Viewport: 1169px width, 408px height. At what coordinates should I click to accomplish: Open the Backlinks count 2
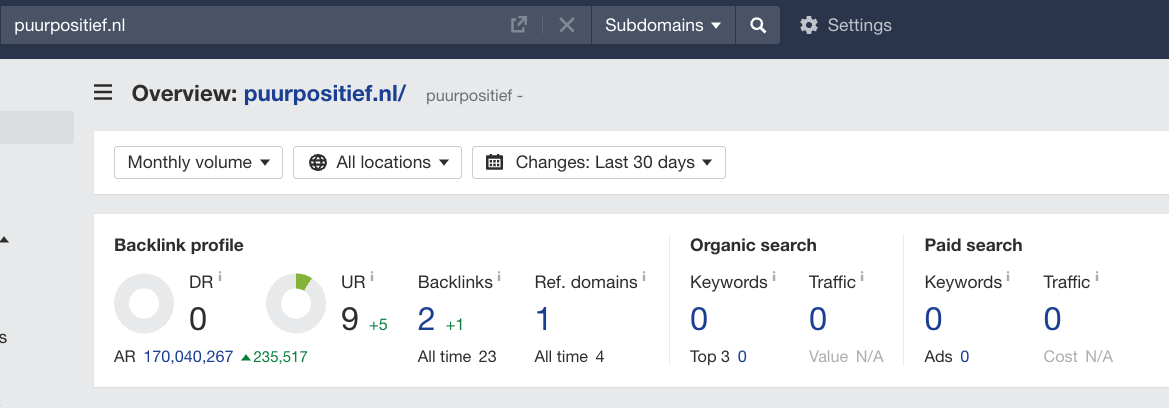tap(426, 319)
